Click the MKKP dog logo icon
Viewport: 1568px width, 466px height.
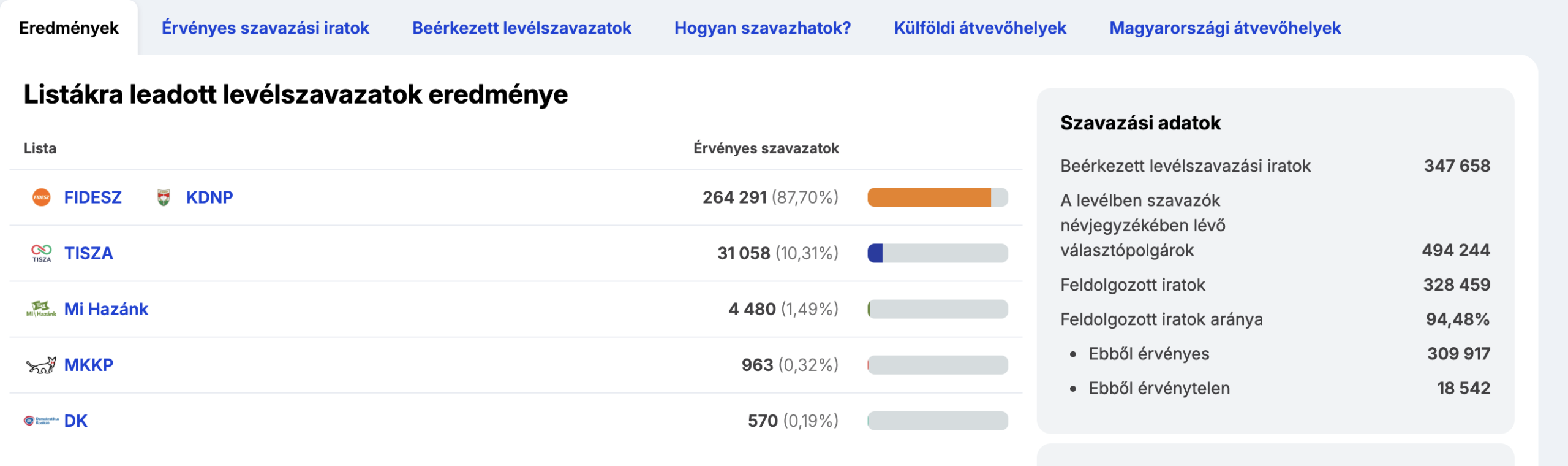[41, 365]
